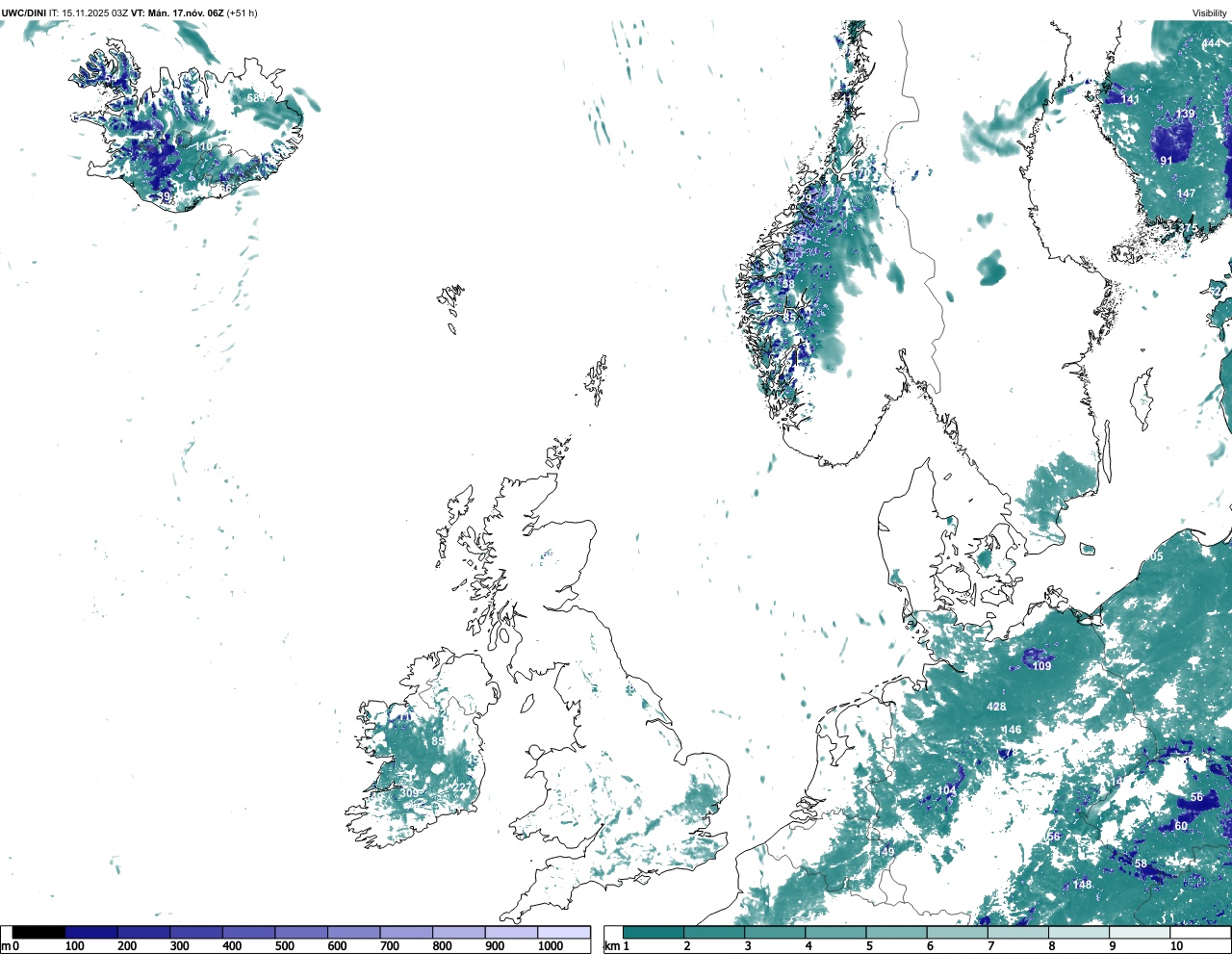
Task: Click the 'km' unit label
Action: 611,946
